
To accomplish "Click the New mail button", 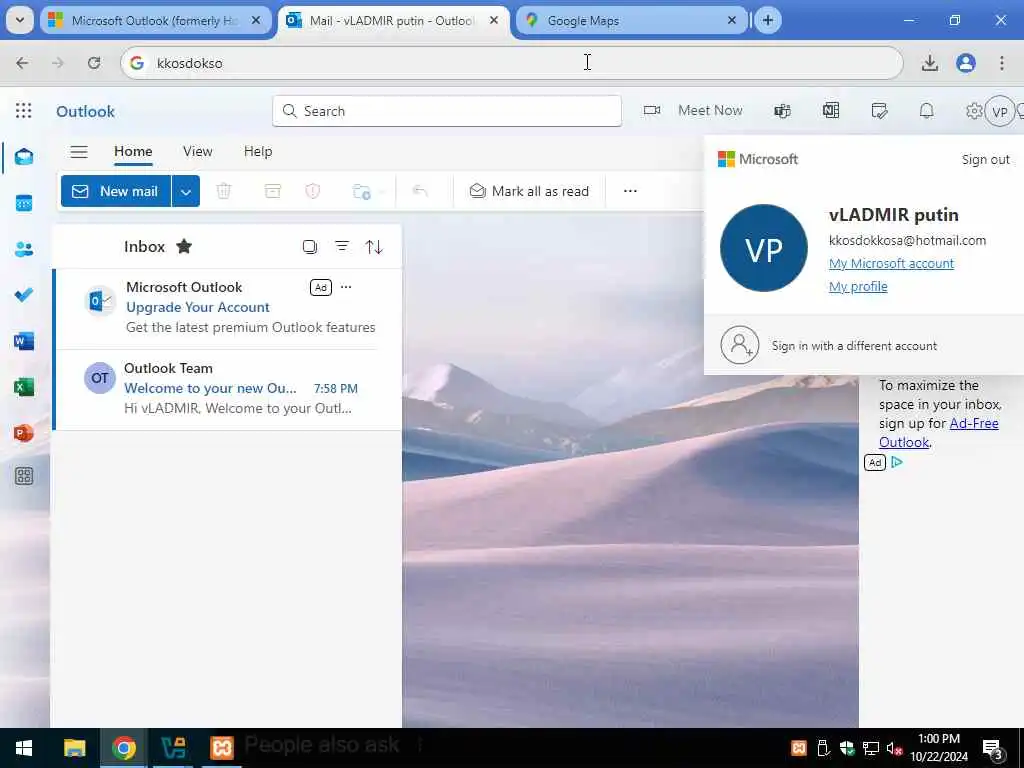I will [x=116, y=191].
